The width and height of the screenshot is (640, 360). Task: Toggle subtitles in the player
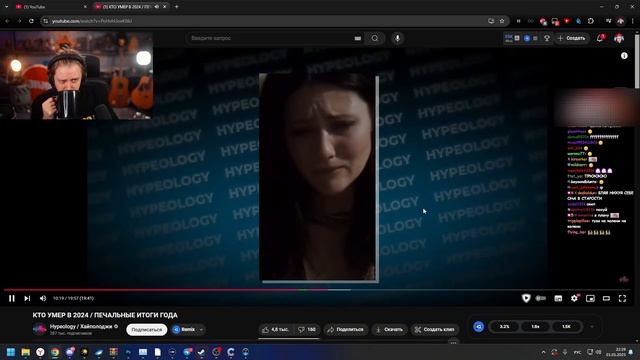[558, 298]
